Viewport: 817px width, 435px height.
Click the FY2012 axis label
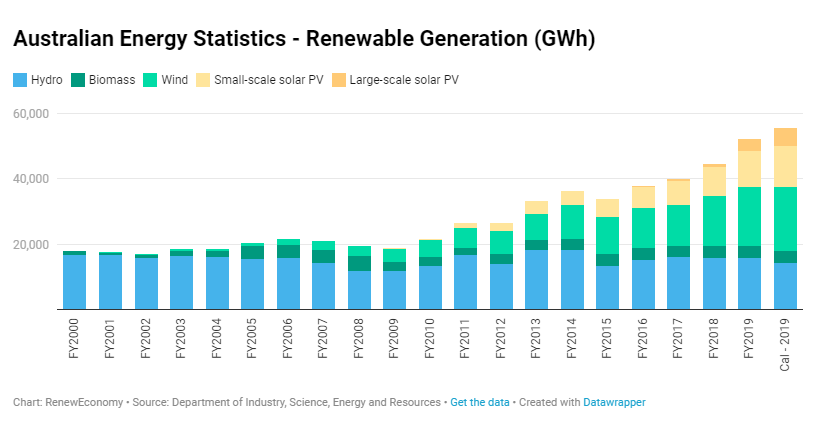click(501, 339)
